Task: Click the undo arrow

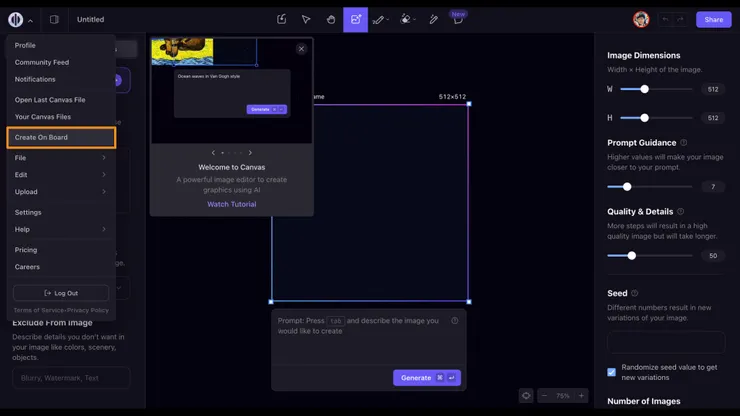Action: pyautogui.click(x=665, y=19)
